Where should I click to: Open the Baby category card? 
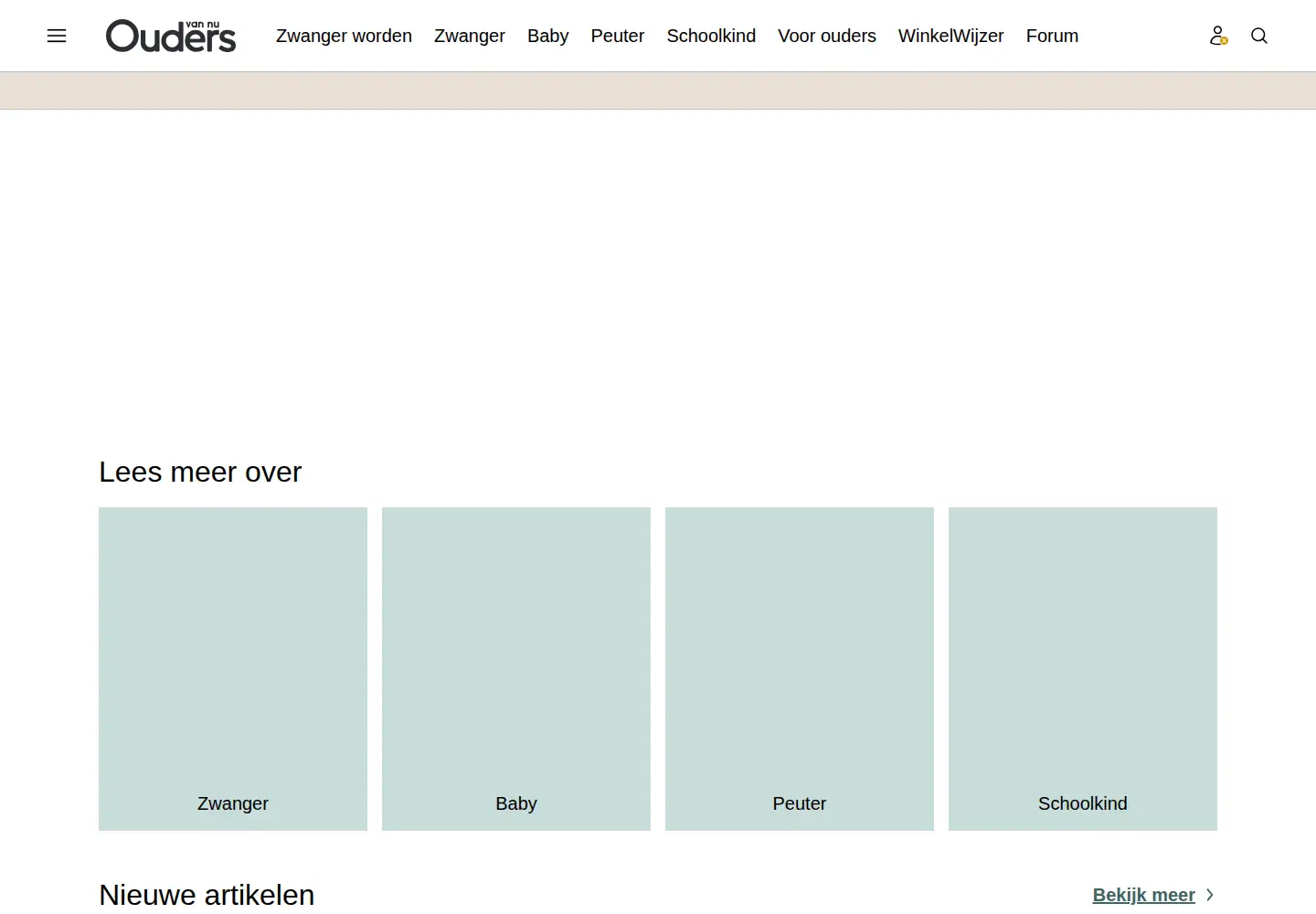point(516,669)
